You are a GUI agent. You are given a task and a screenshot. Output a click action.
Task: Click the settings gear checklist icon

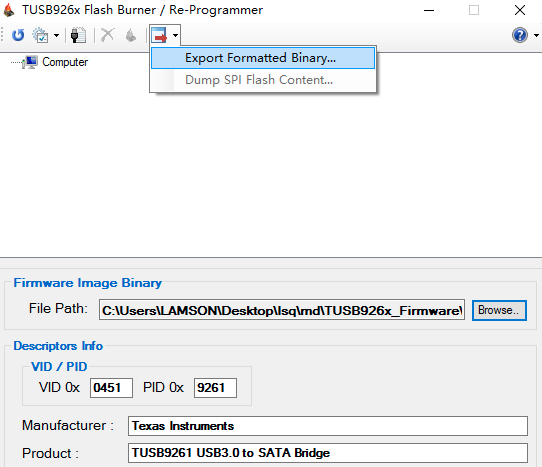click(x=40, y=35)
